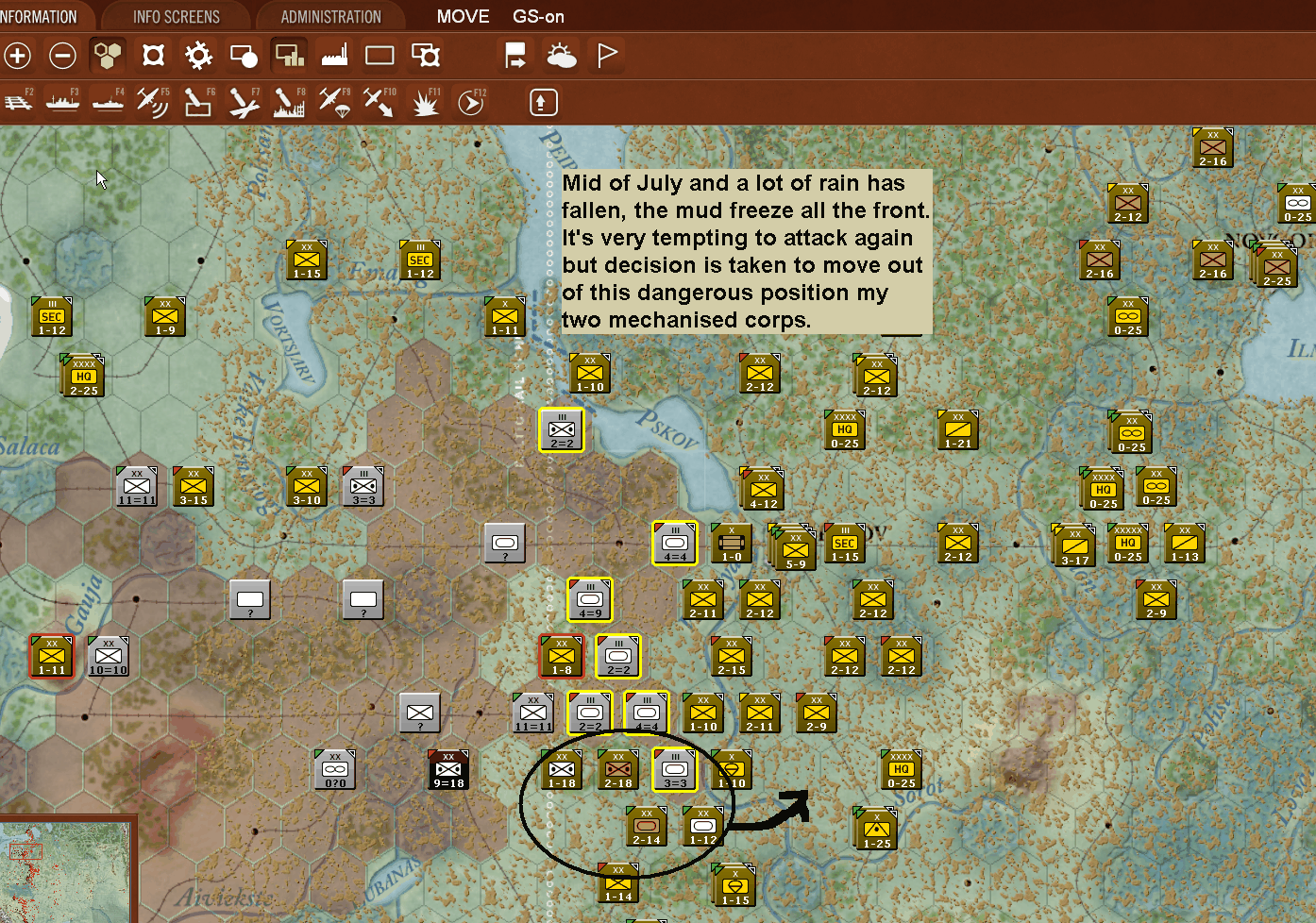Select the 1-25 Soviet unit stack
Viewport: 1316px width, 923px height.
click(x=876, y=829)
